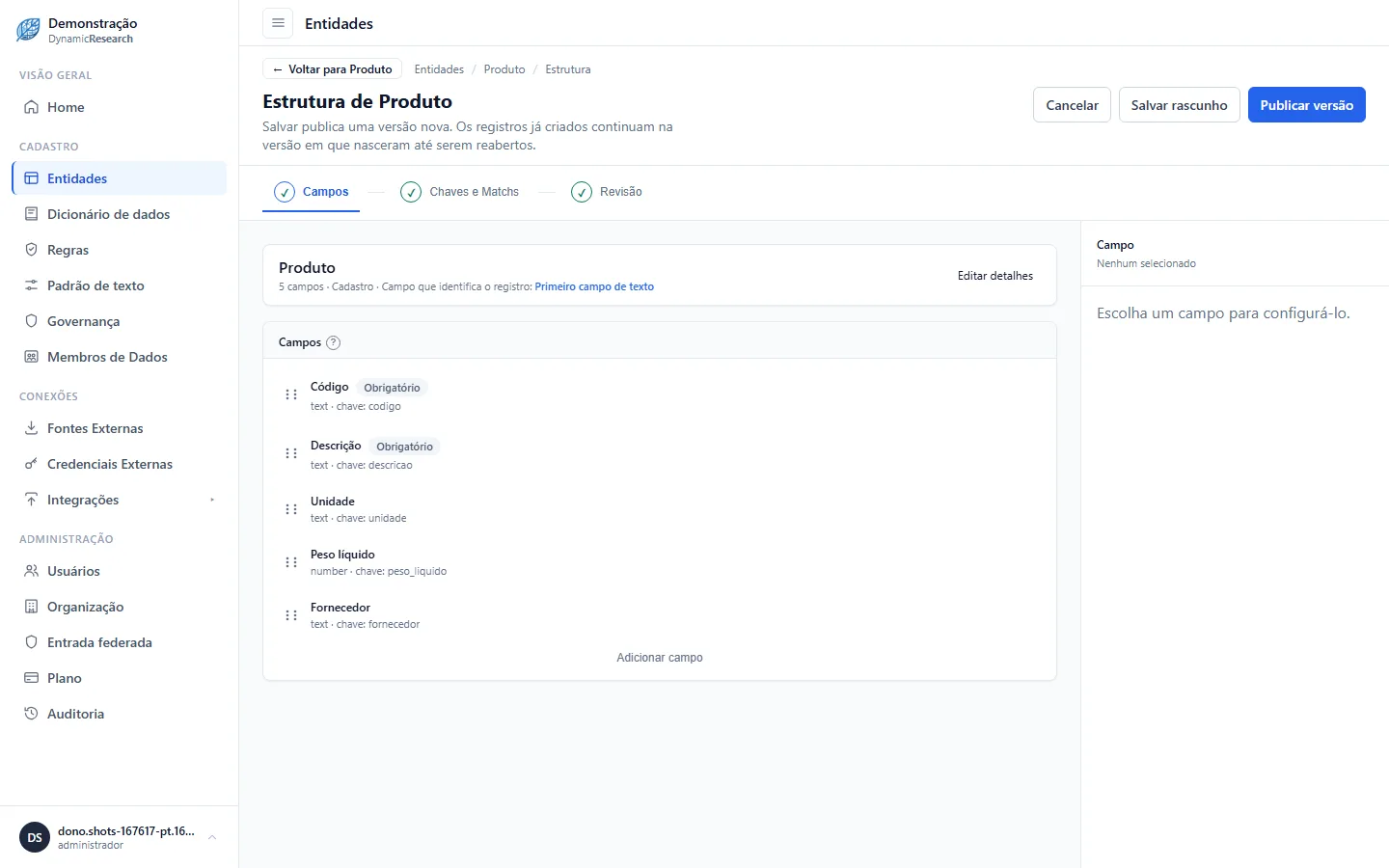The height and width of the screenshot is (868, 1389).
Task: Click the Padrão de texto sliders icon
Action: point(31,285)
